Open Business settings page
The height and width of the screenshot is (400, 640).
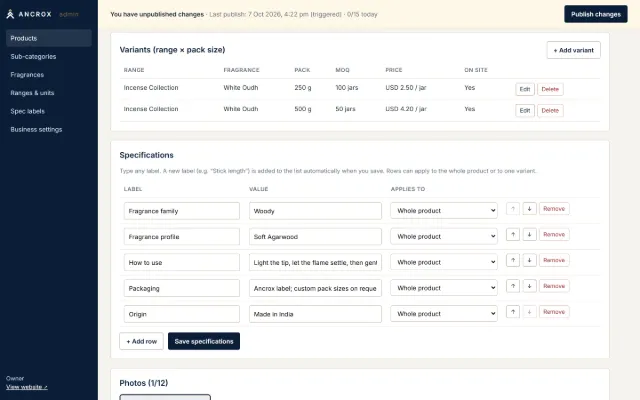pyautogui.click(x=49, y=129)
